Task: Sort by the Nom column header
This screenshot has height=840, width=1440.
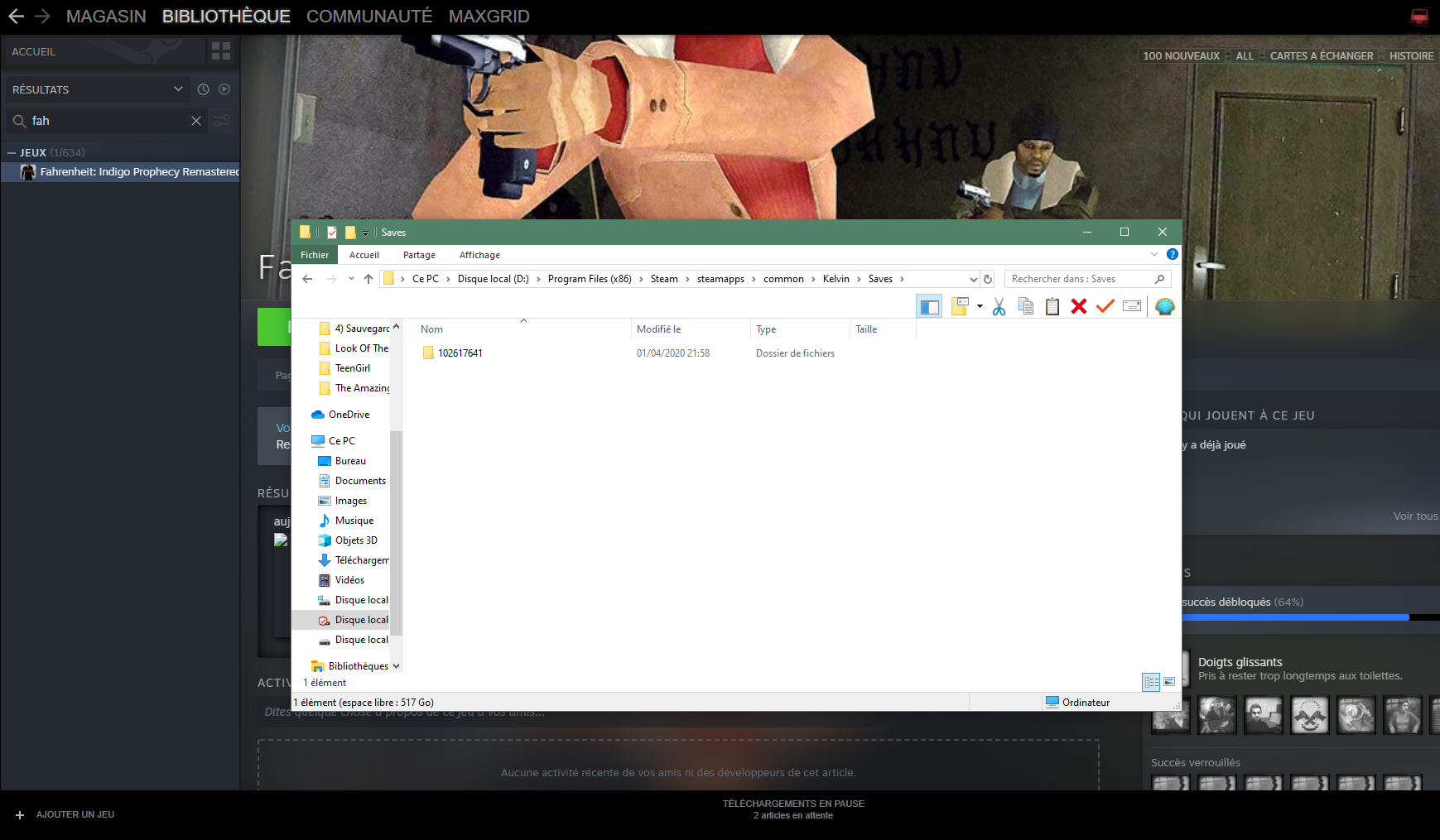Action: click(x=523, y=329)
